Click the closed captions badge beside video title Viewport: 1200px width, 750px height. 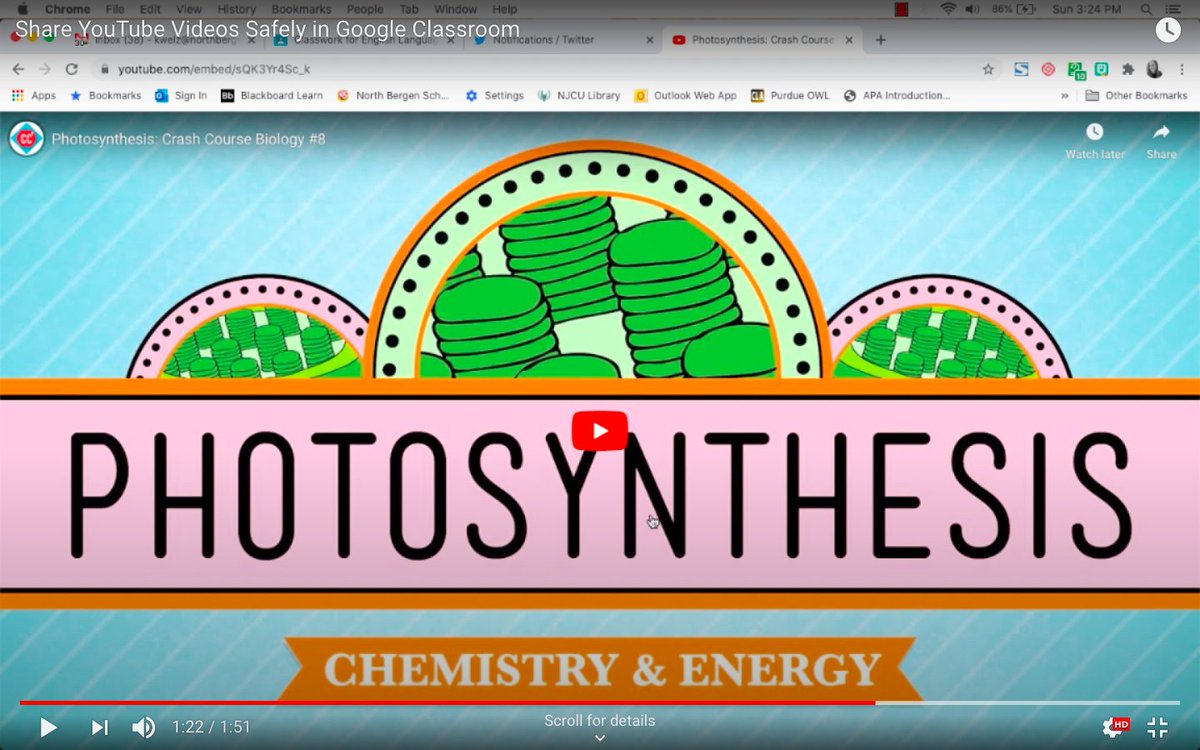(x=28, y=139)
